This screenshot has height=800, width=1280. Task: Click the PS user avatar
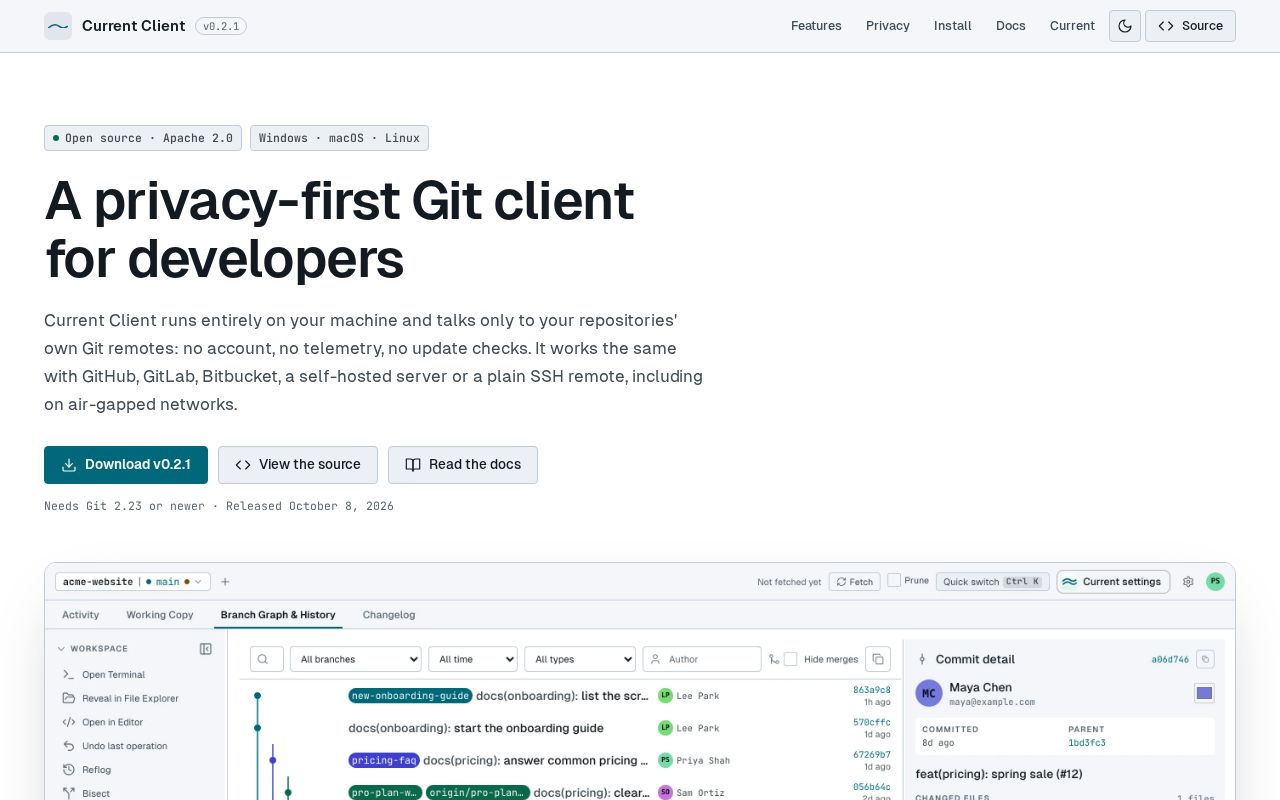pos(1215,581)
